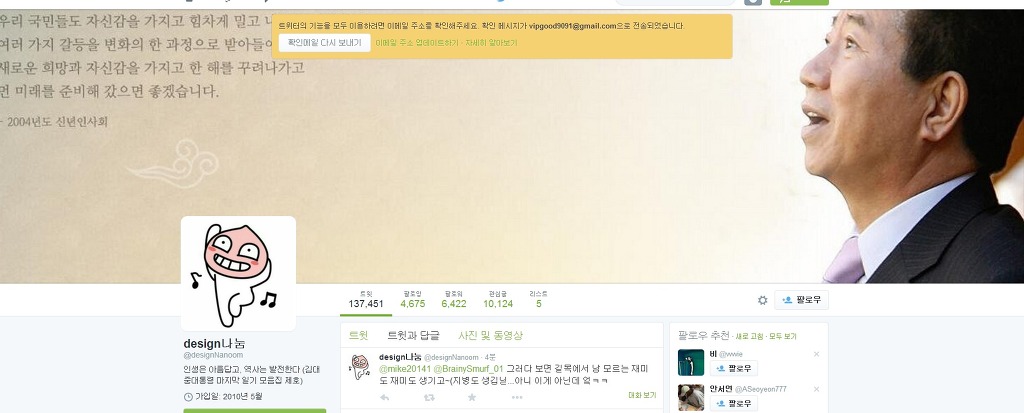1024x413 pixels.
Task: Dismiss the @ASeoyeon777 follow suggestion
Action: tap(816, 389)
